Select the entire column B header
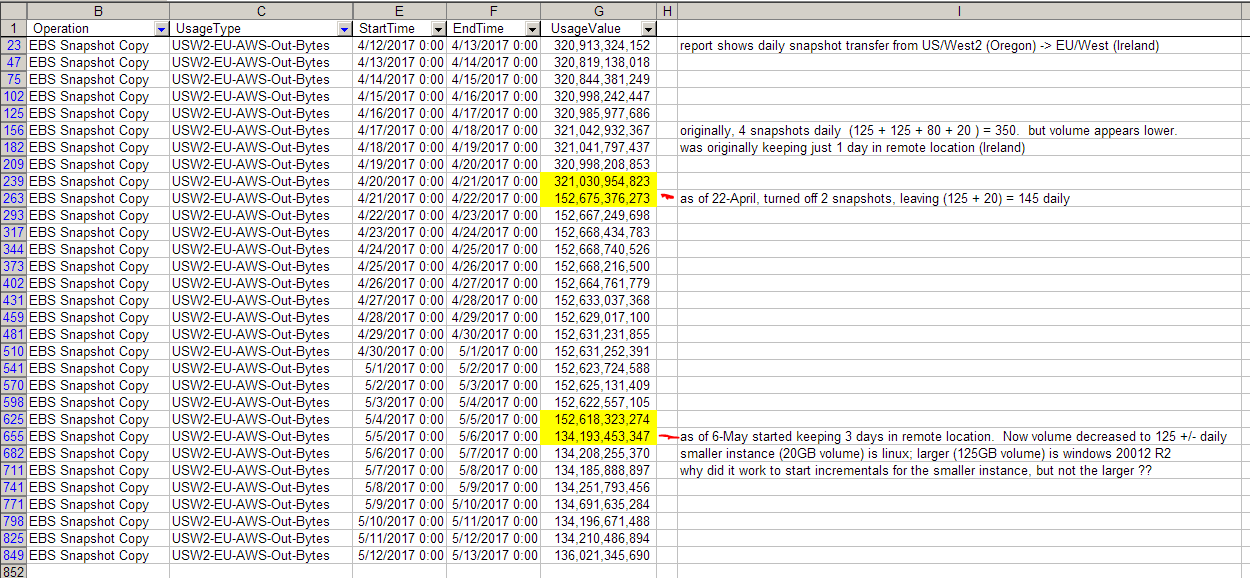 [97, 10]
